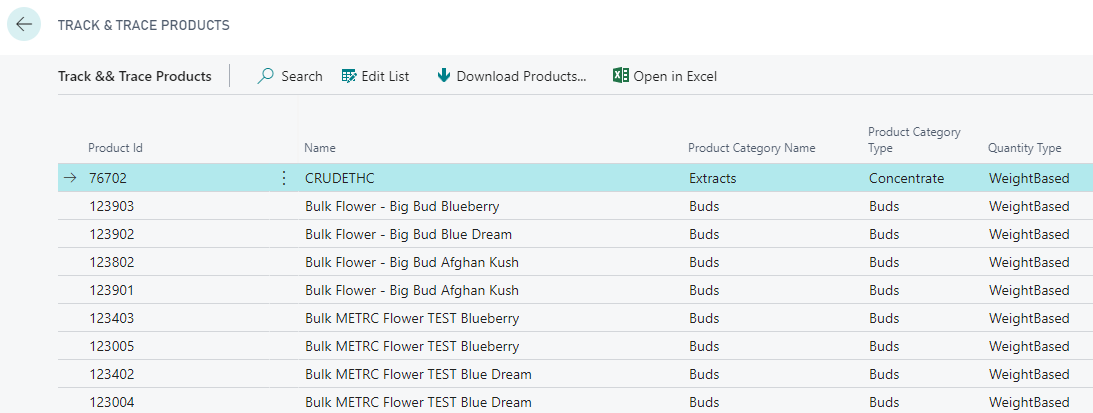Open product 123903 link
The width and height of the screenshot is (1093, 413).
[111, 206]
